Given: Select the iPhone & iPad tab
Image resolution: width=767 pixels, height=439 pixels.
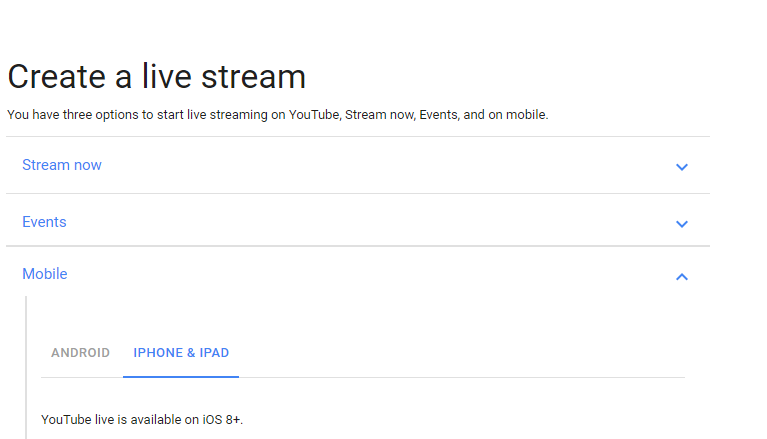Looking at the screenshot, I should [181, 353].
